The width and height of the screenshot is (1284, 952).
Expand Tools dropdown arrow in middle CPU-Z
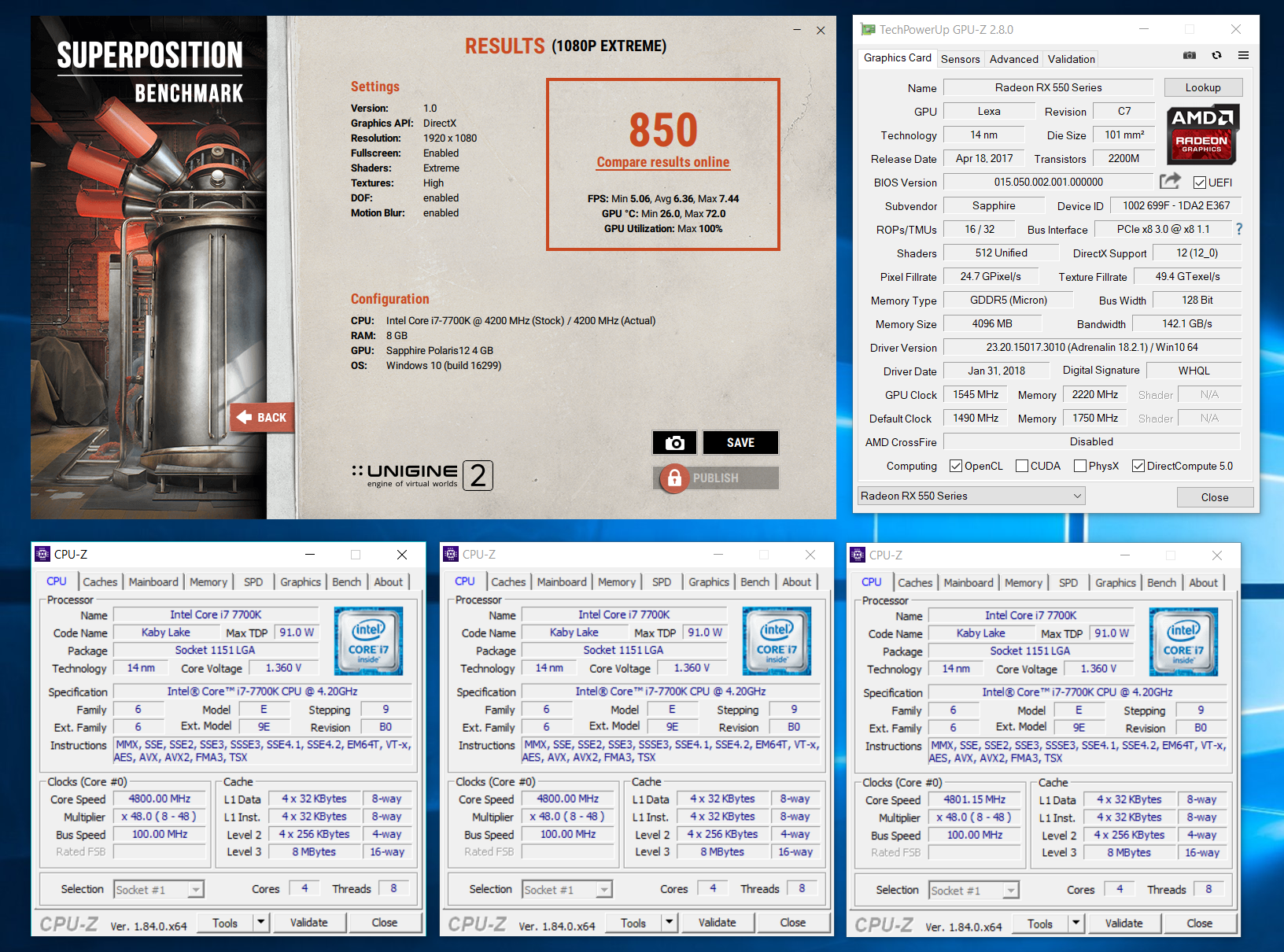[670, 923]
